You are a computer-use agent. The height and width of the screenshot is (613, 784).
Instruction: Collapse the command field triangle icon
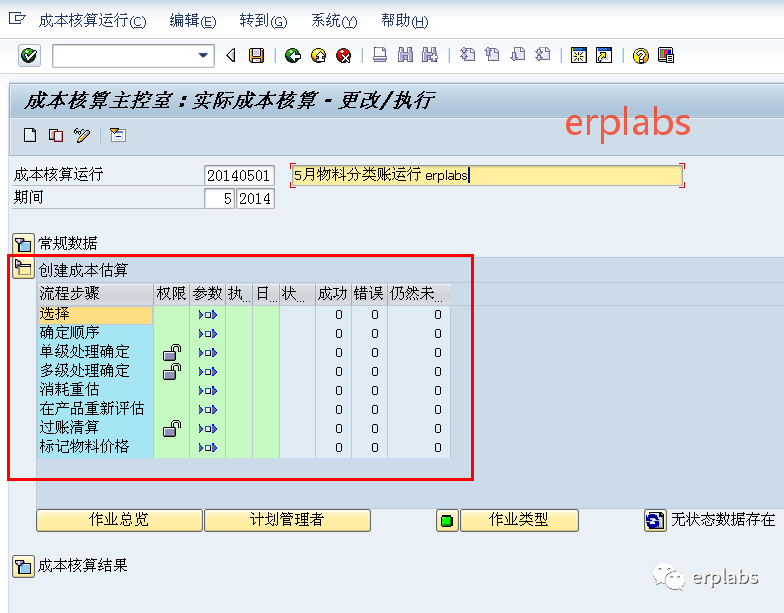[231, 56]
